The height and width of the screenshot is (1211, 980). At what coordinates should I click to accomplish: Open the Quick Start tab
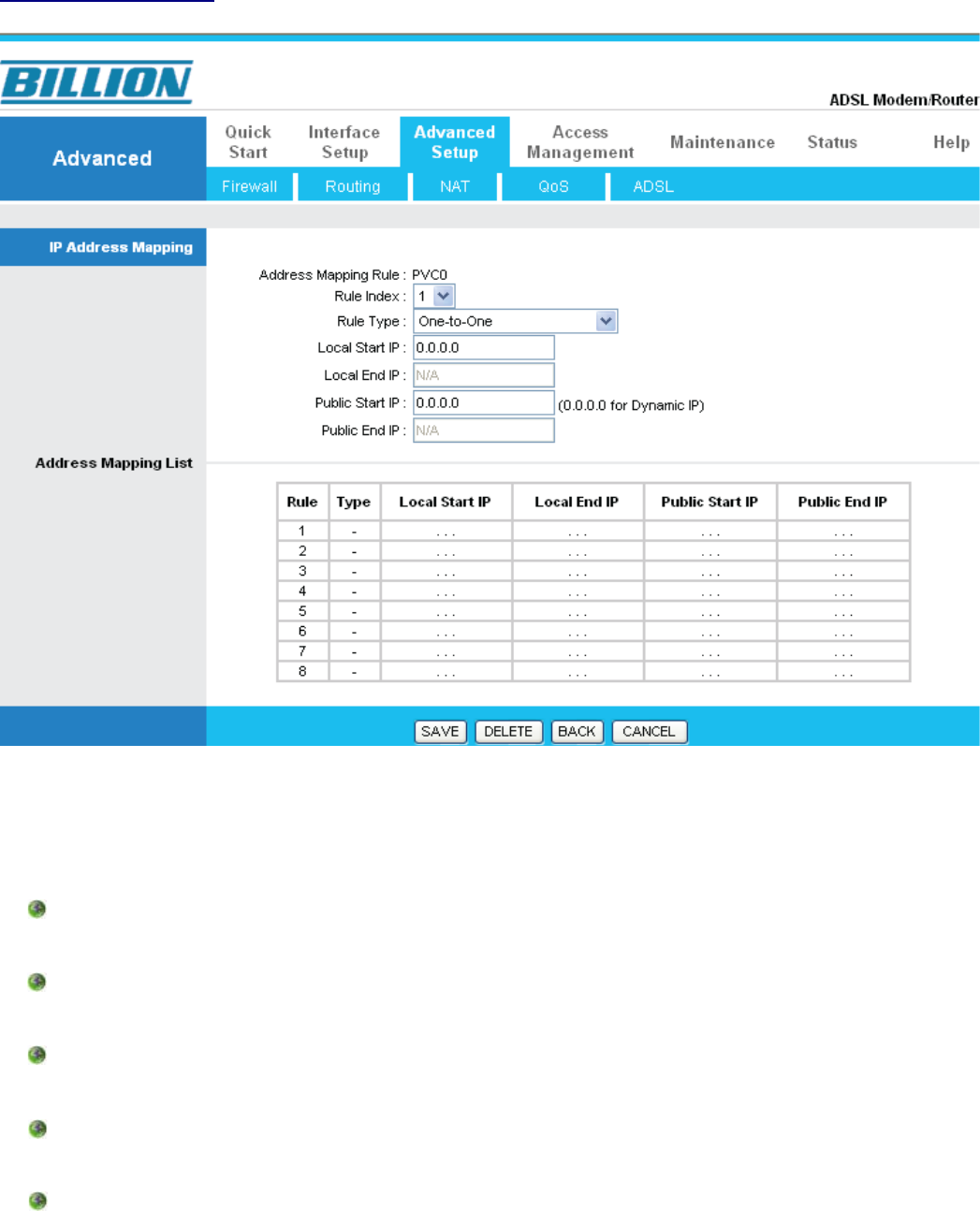pos(248,142)
